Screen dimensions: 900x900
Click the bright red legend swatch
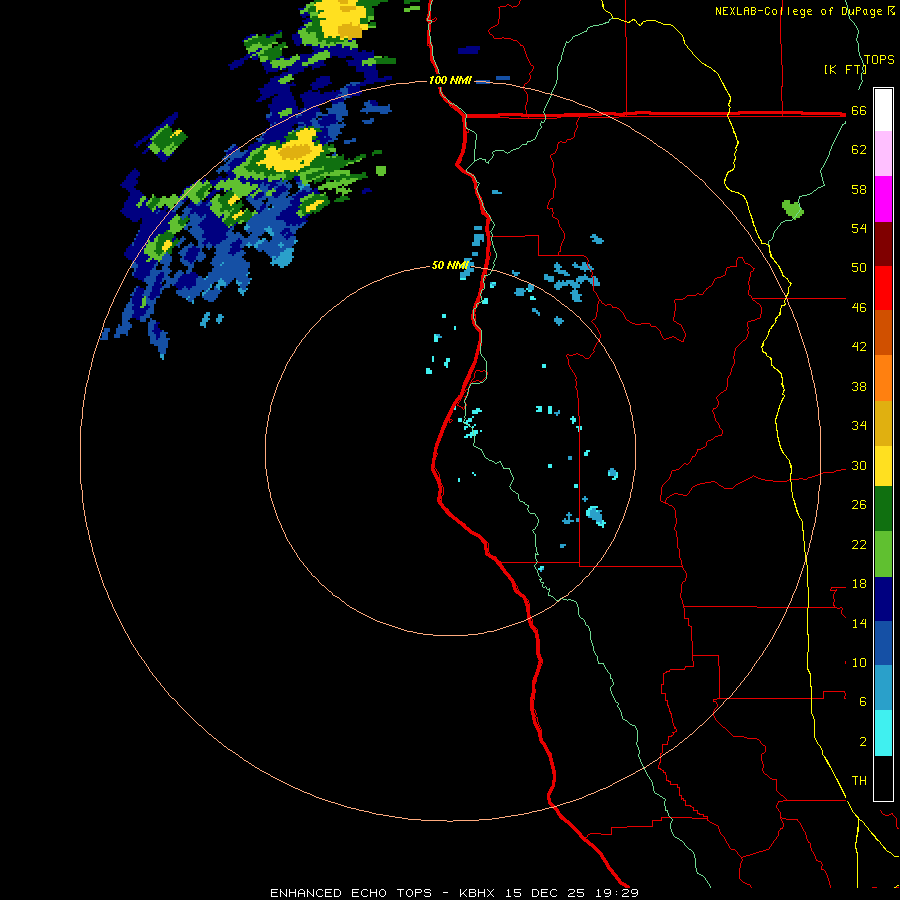[883, 288]
